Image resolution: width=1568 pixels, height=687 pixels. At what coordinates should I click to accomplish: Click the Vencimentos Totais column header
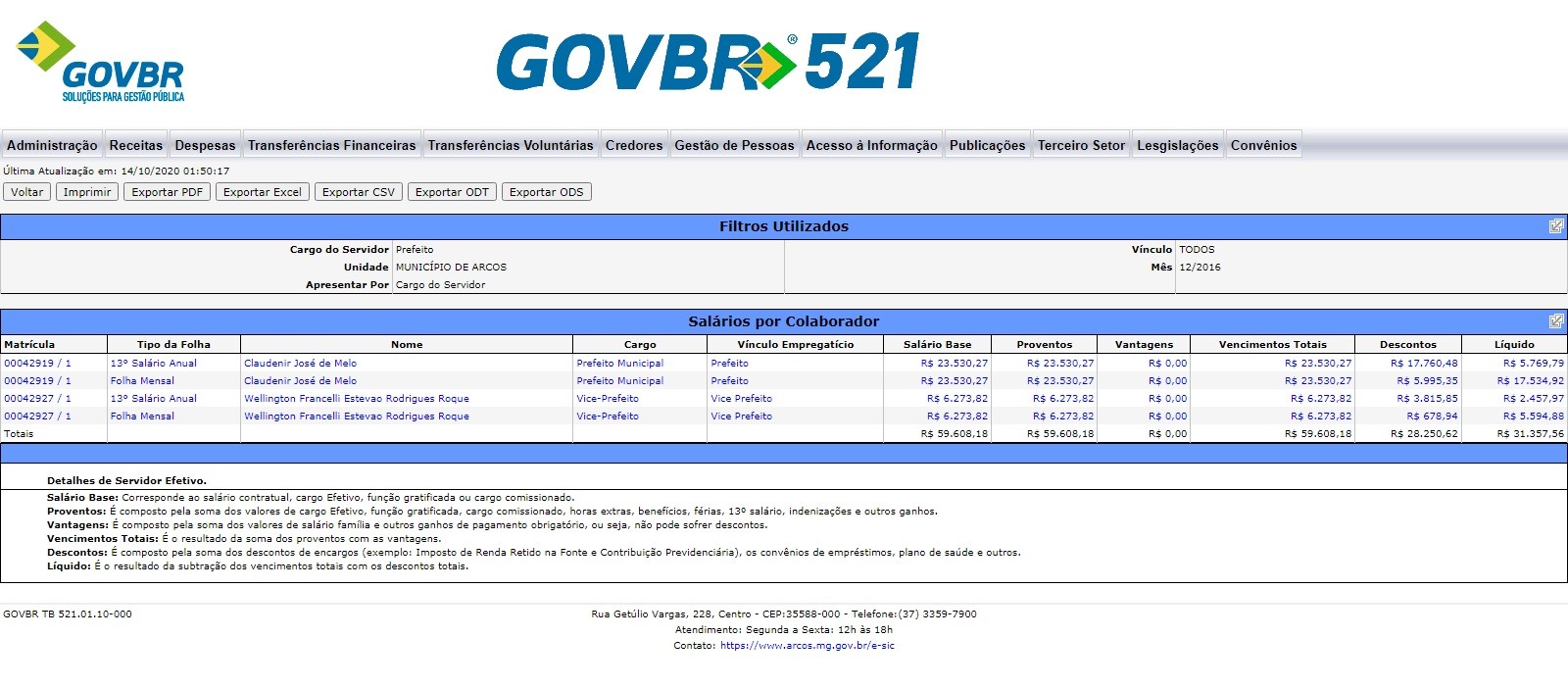(x=1273, y=345)
